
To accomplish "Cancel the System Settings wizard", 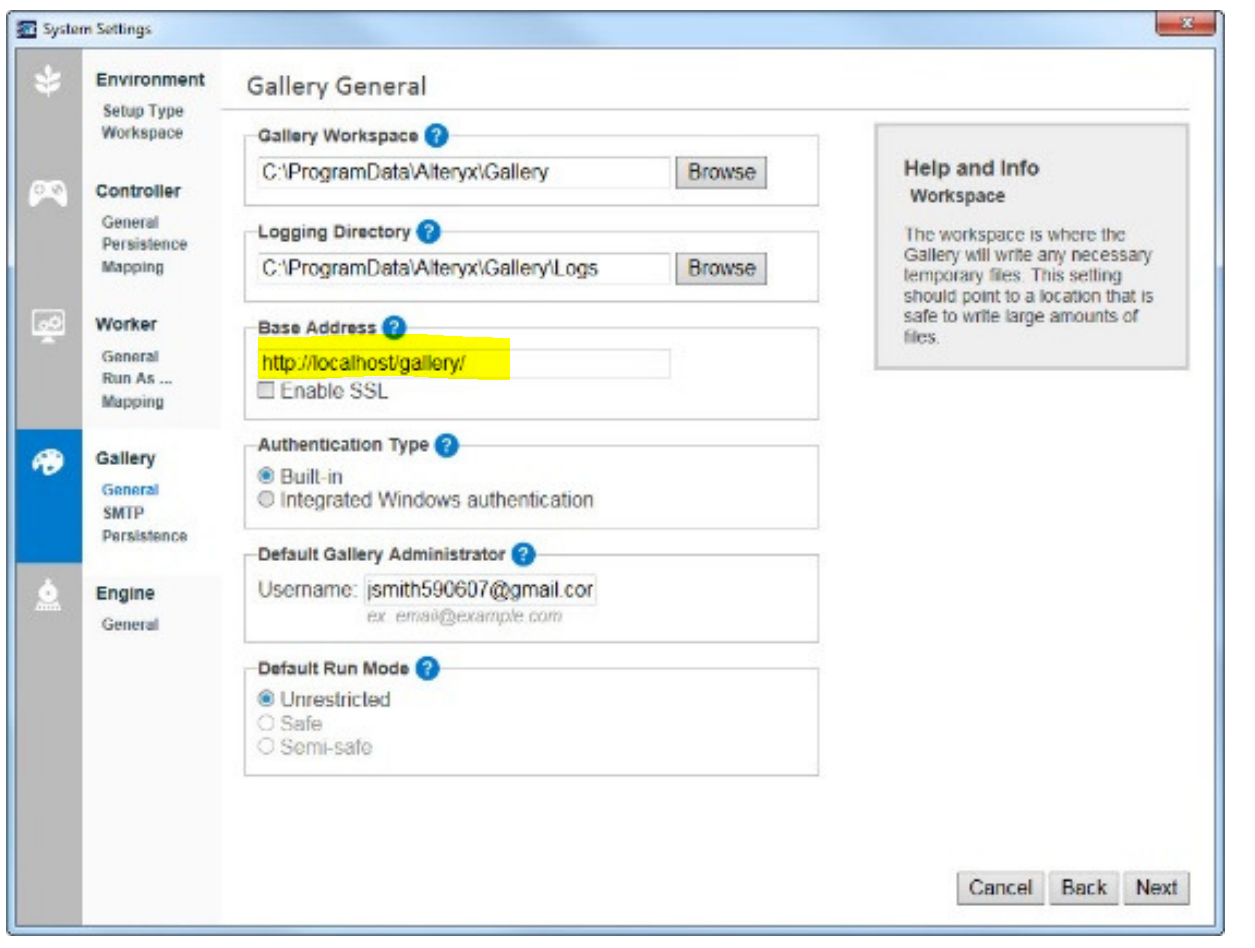I will 1000,887.
